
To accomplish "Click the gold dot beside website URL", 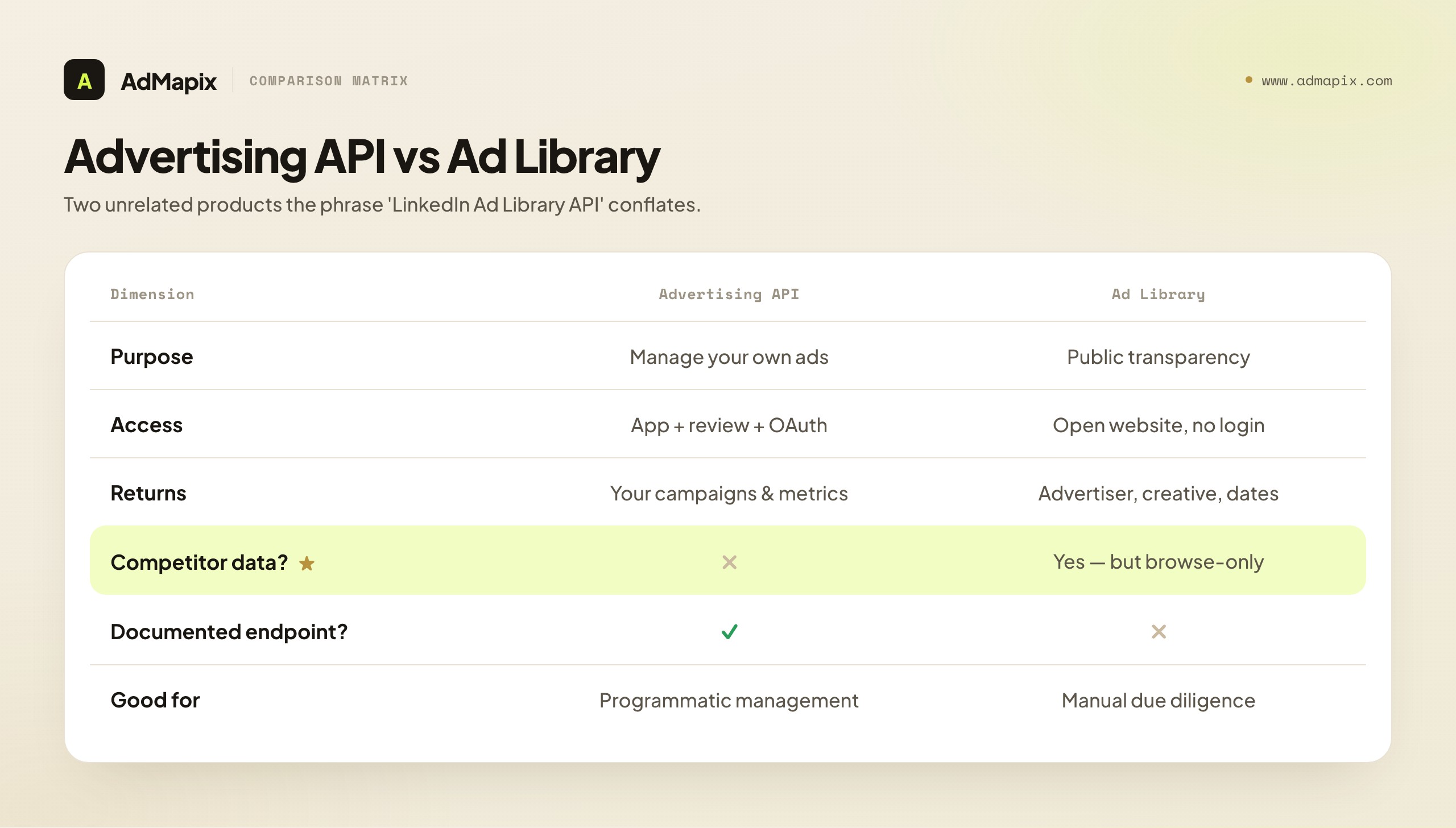I will (1249, 80).
